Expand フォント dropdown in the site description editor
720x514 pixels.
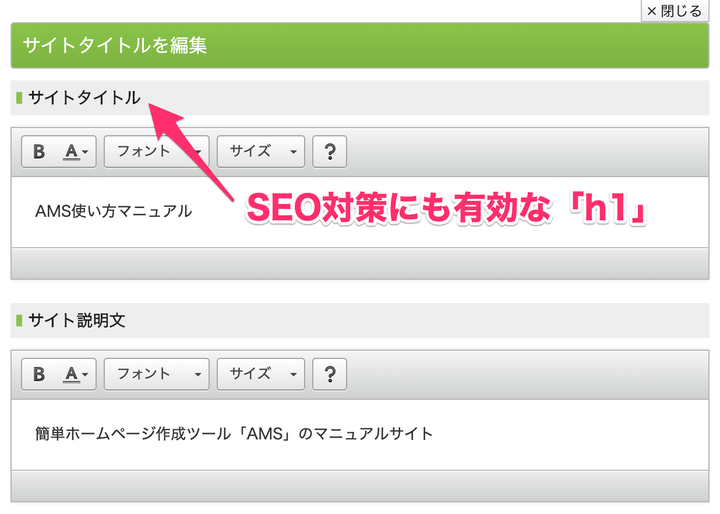tap(156, 374)
